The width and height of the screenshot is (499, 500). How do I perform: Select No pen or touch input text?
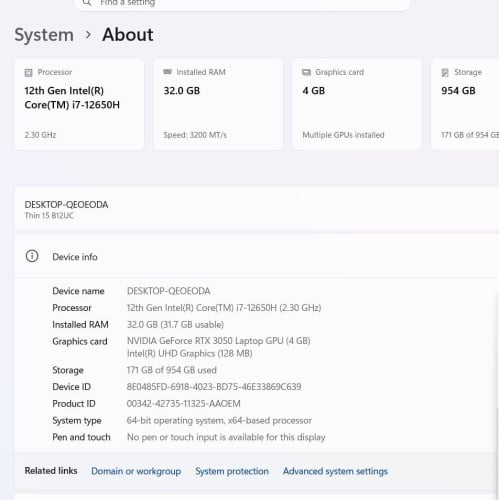click(x=226, y=437)
